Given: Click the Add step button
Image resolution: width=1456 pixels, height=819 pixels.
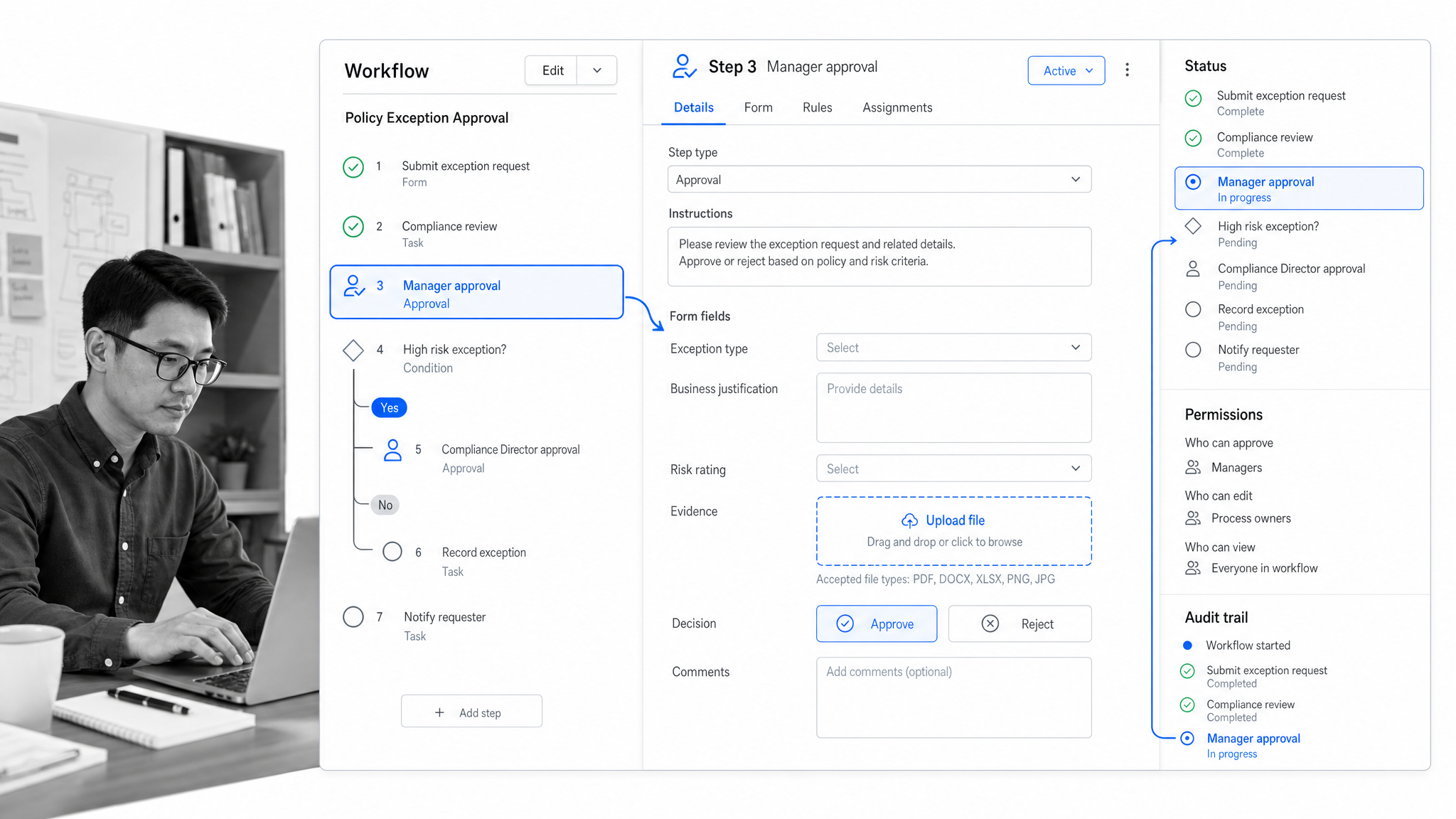Looking at the screenshot, I should [471, 712].
